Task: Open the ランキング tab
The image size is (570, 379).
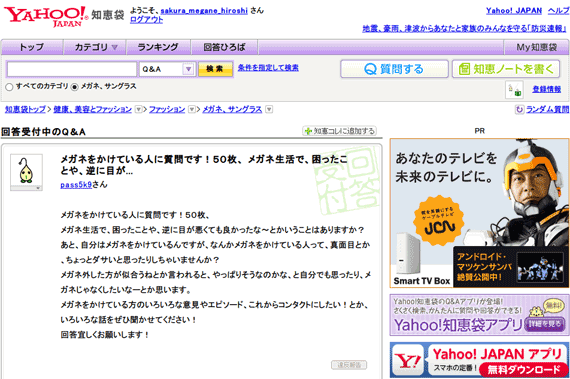Action: (x=158, y=47)
